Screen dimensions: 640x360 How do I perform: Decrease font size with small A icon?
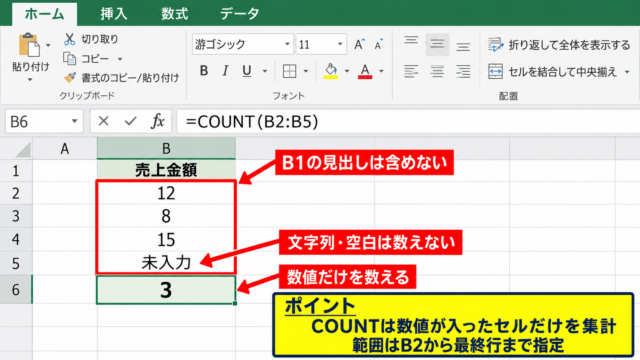378,44
